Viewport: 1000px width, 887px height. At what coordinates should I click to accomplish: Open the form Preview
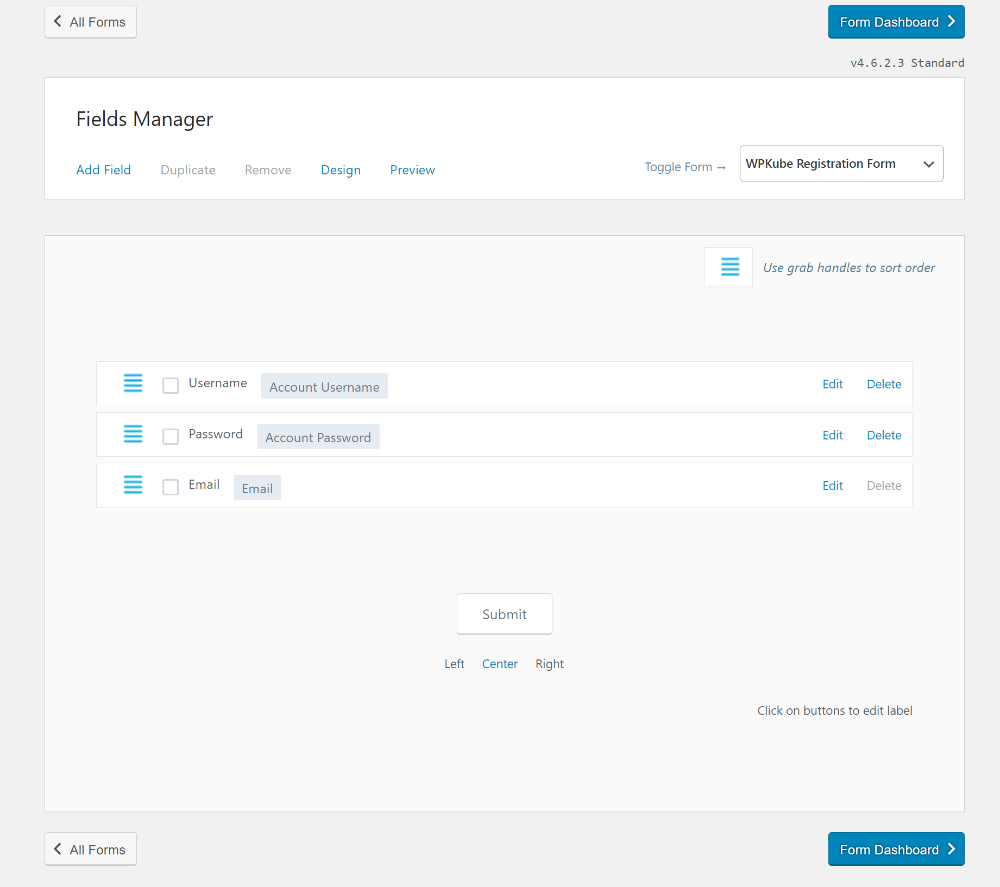coord(413,170)
